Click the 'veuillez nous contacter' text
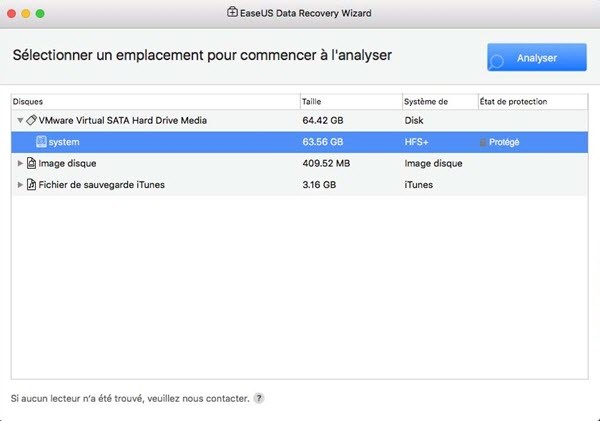 [x=198, y=398]
